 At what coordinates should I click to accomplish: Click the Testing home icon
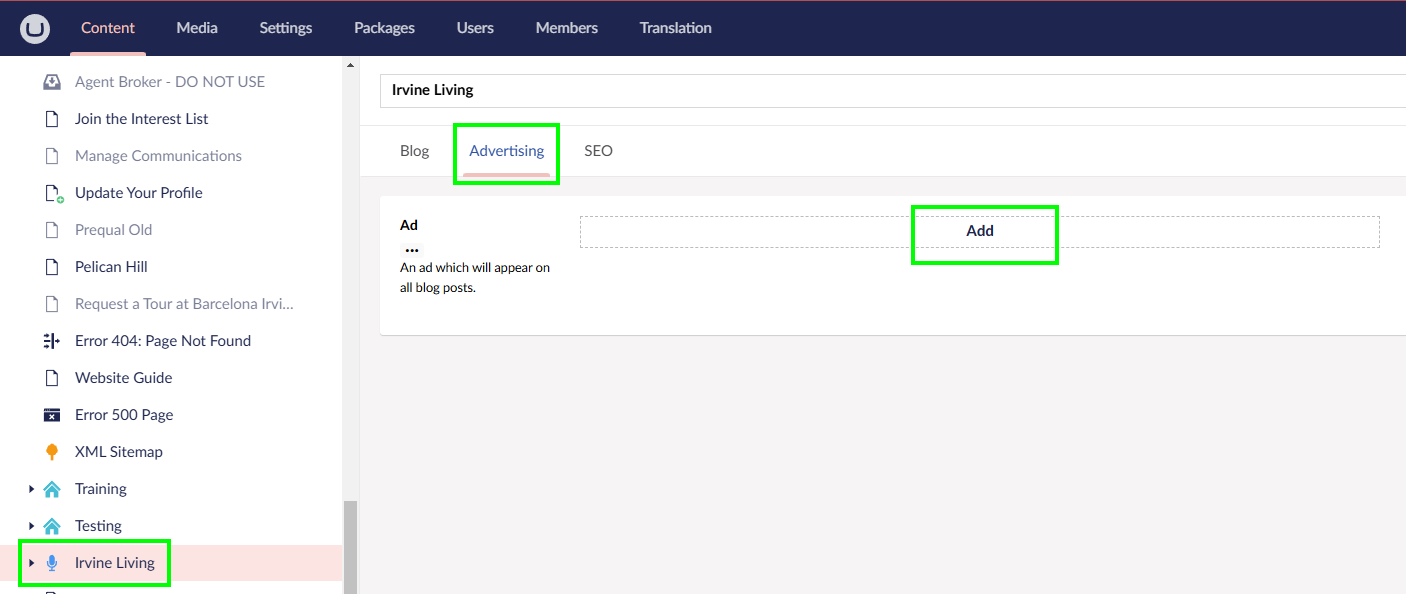coord(52,526)
